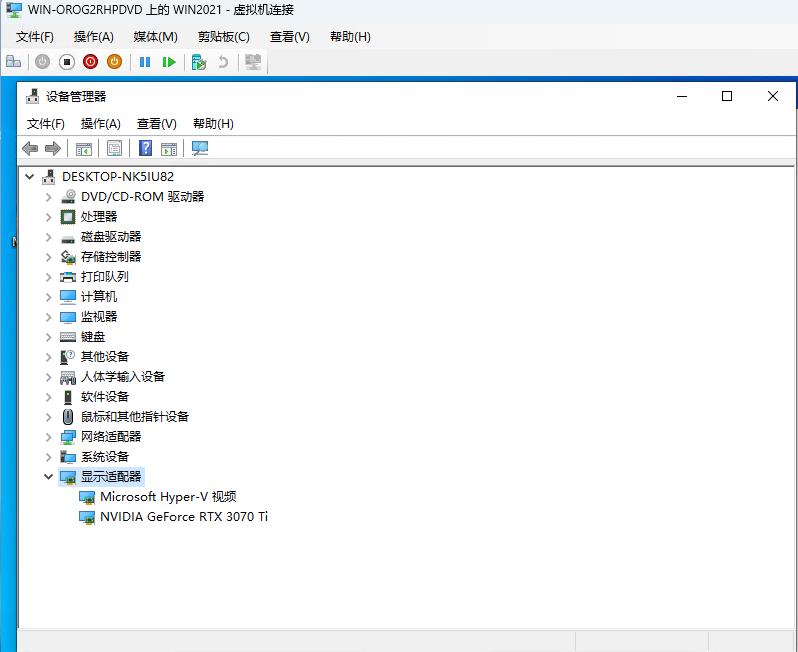Image resolution: width=798 pixels, height=652 pixels.
Task: Expand the 处理器 category
Action: click(x=48, y=217)
